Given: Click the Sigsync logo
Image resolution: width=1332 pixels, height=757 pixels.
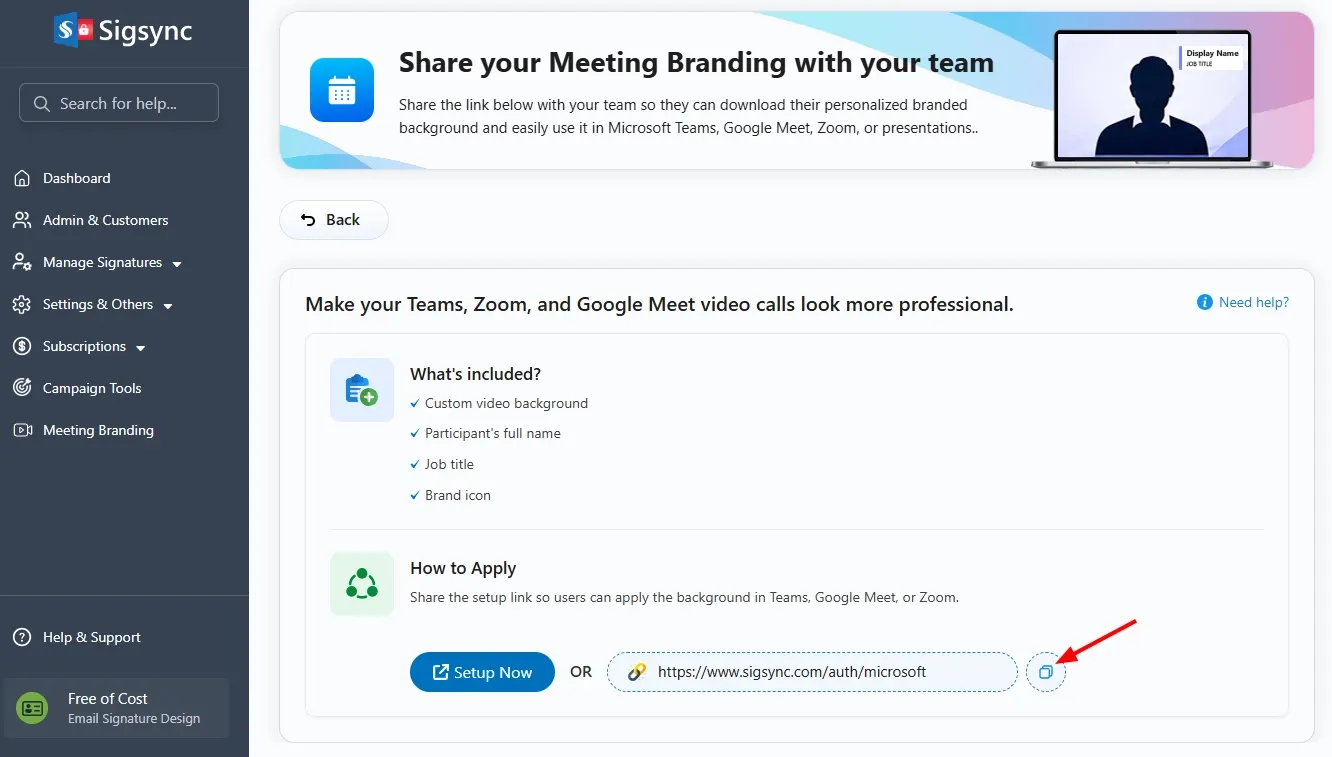Looking at the screenshot, I should [x=123, y=30].
